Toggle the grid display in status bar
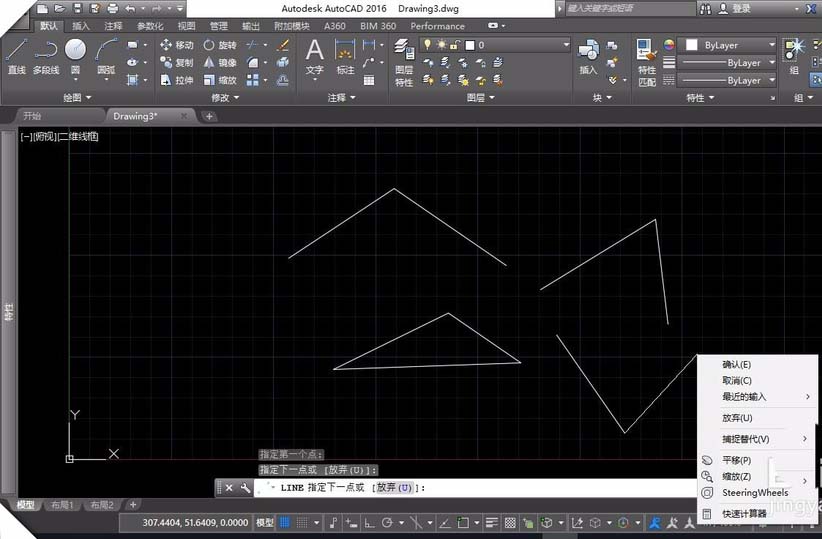 click(285, 522)
